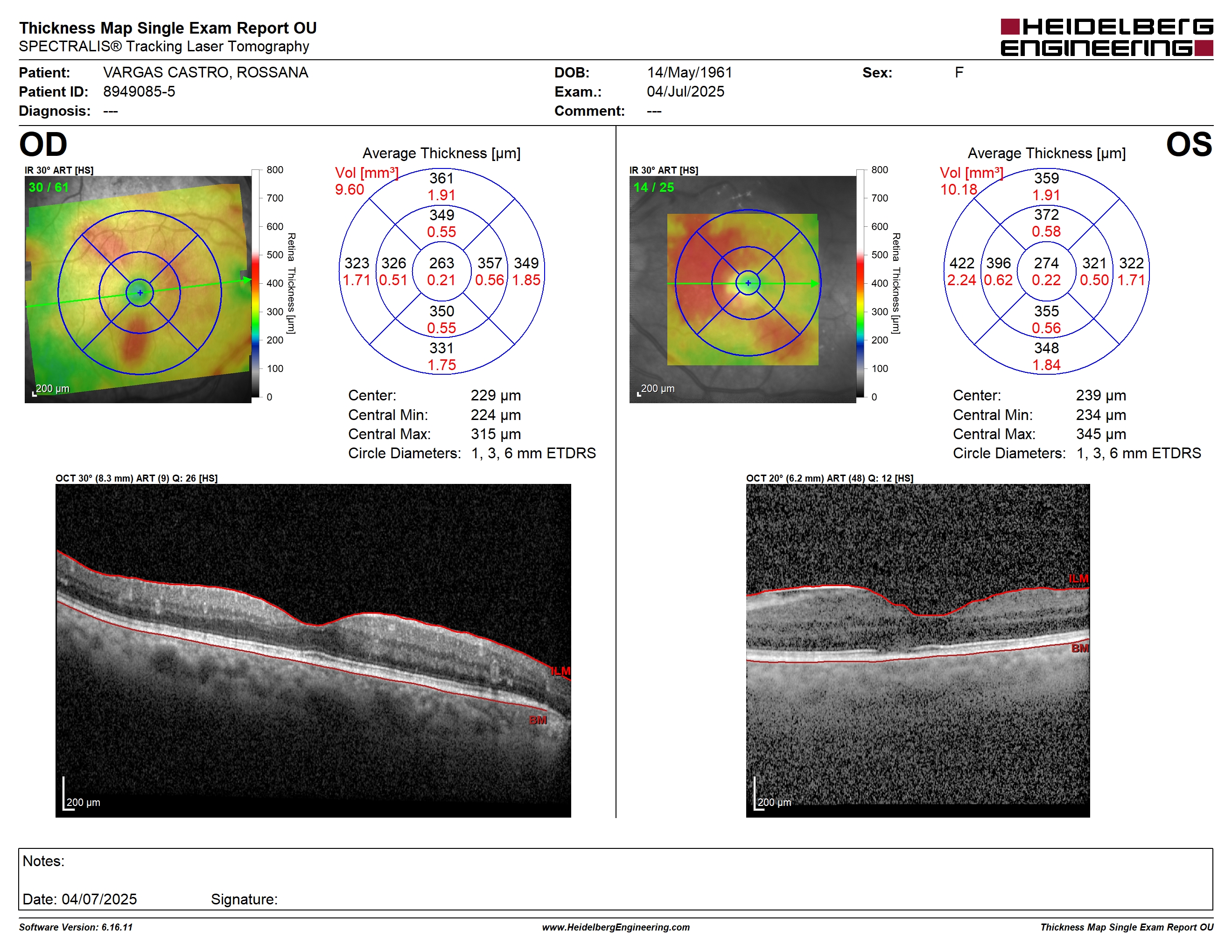
Task: Click the OS retina thickness color scale
Action: pos(860,283)
